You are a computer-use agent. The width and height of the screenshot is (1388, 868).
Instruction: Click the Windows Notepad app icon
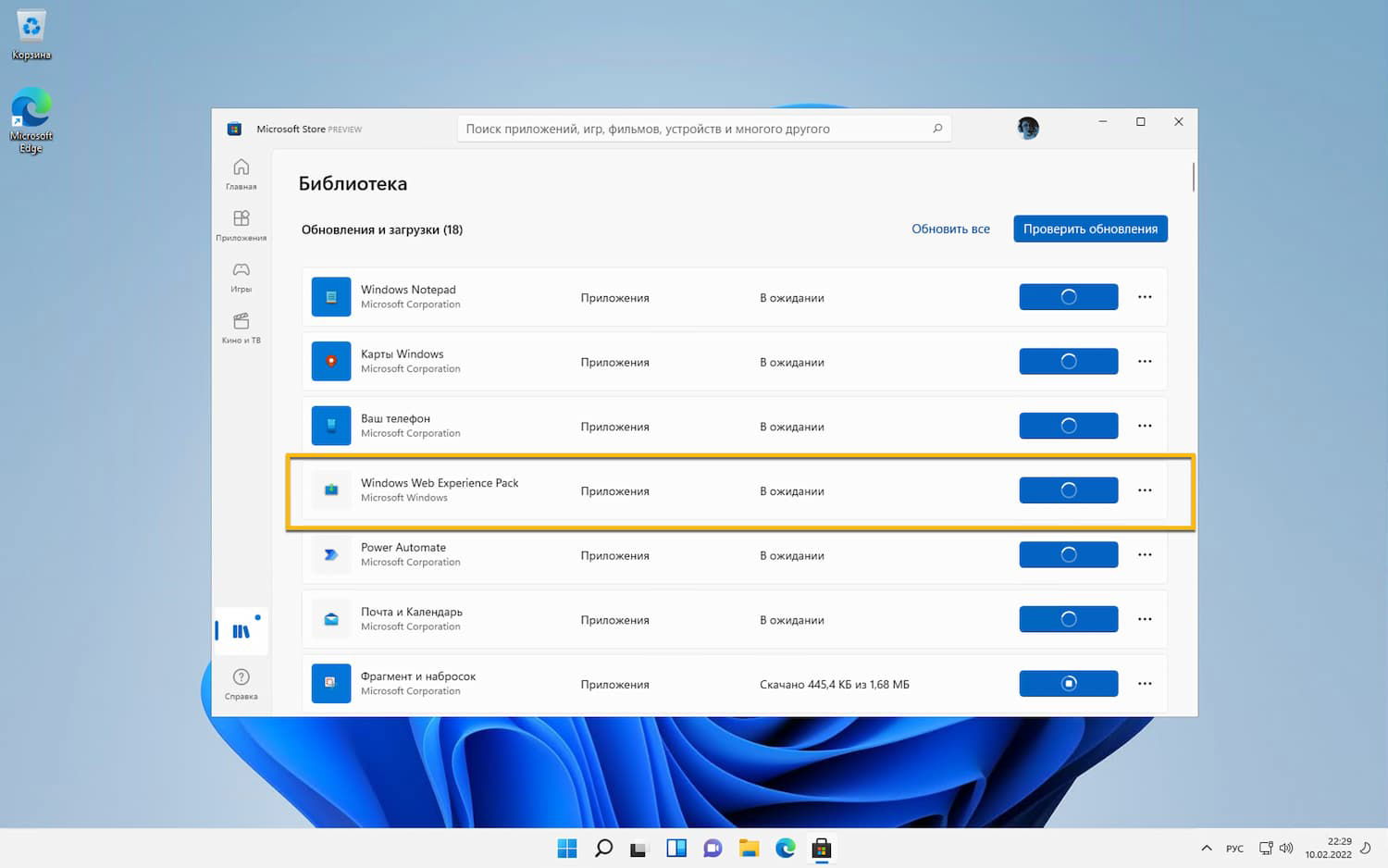pos(331,297)
